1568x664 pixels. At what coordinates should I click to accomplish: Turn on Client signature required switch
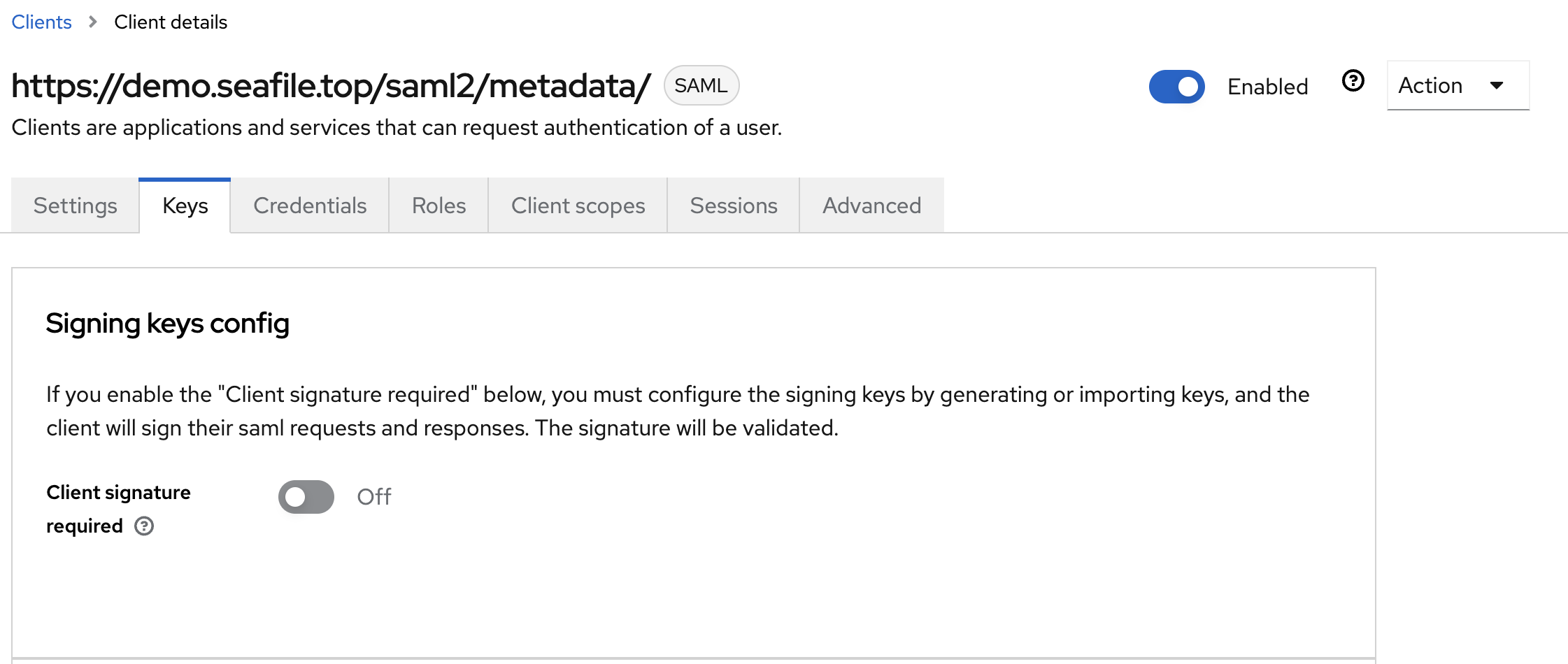click(x=306, y=497)
